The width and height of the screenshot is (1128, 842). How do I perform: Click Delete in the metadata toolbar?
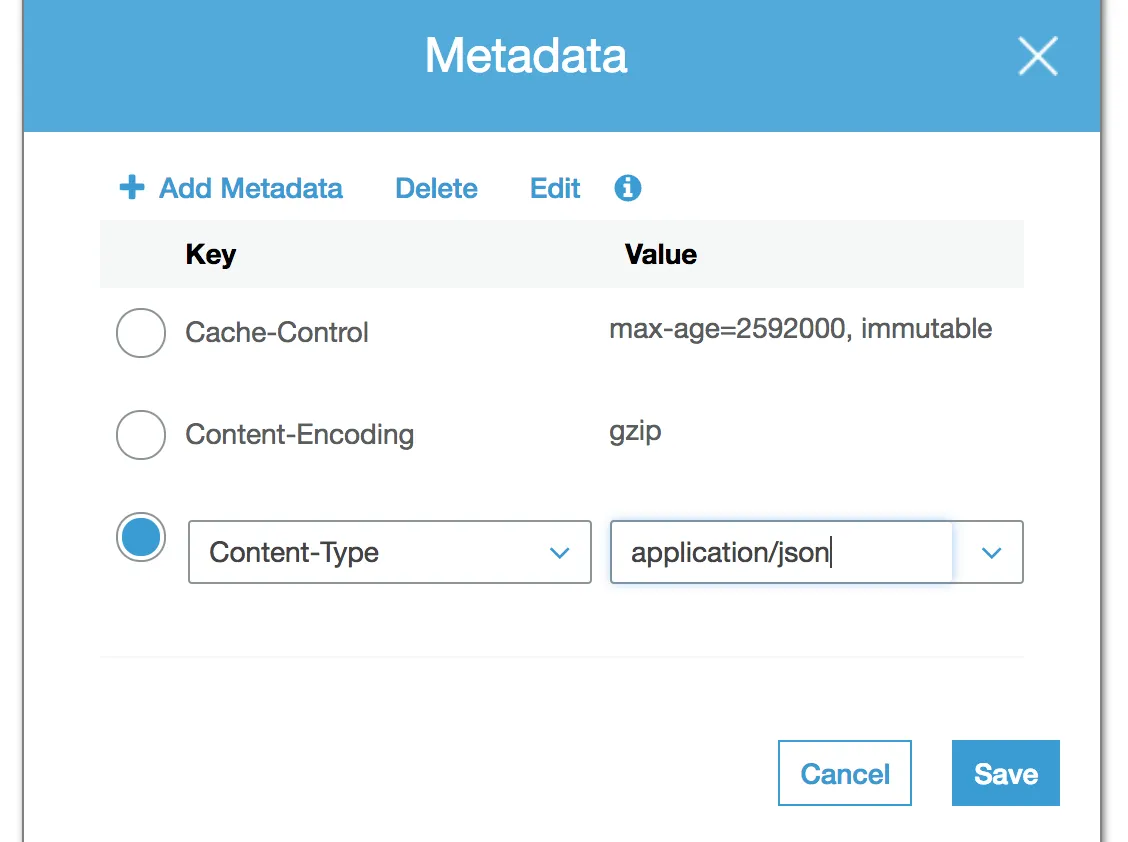coord(436,188)
